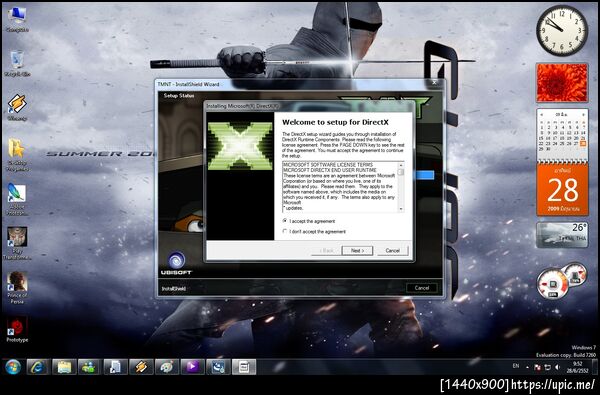Open Windows Live Messenger taskbar icon
The image size is (600, 395).
(90, 367)
